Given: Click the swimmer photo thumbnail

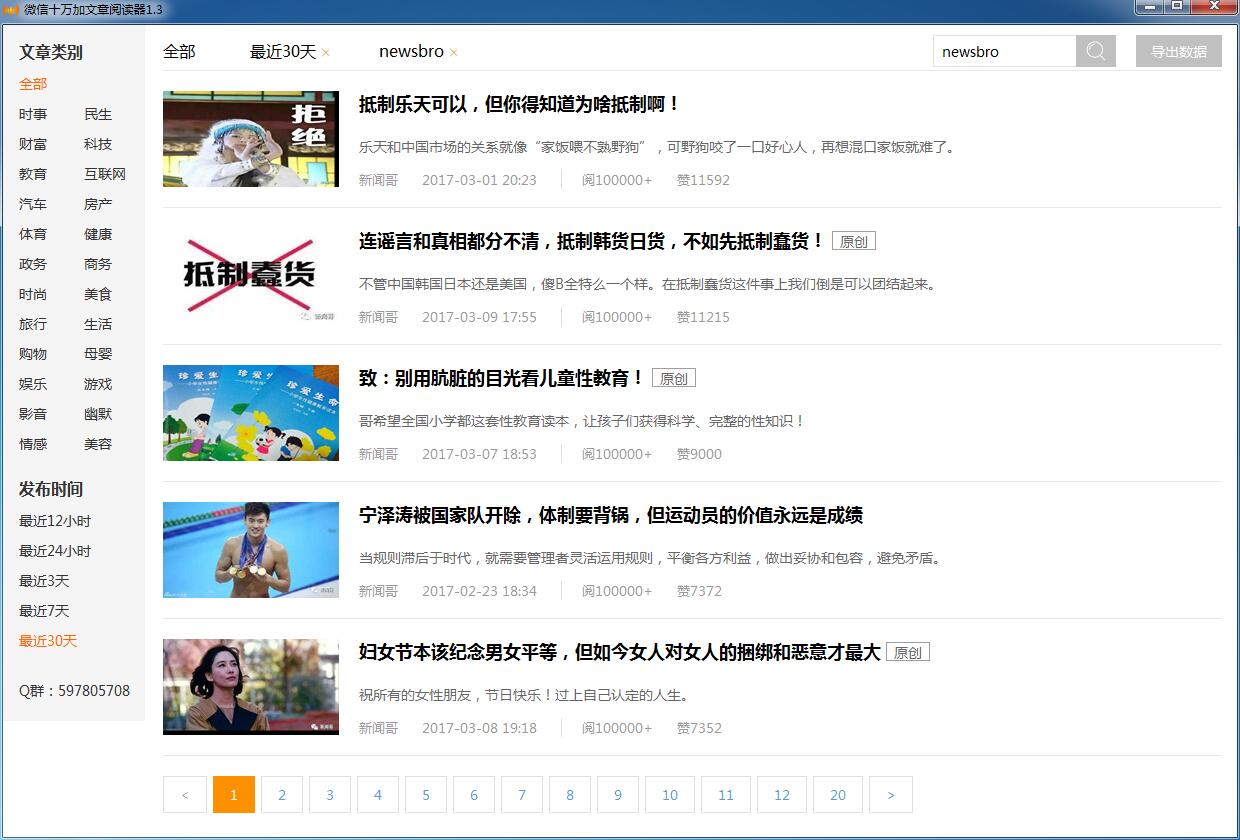Looking at the screenshot, I should pos(250,550).
